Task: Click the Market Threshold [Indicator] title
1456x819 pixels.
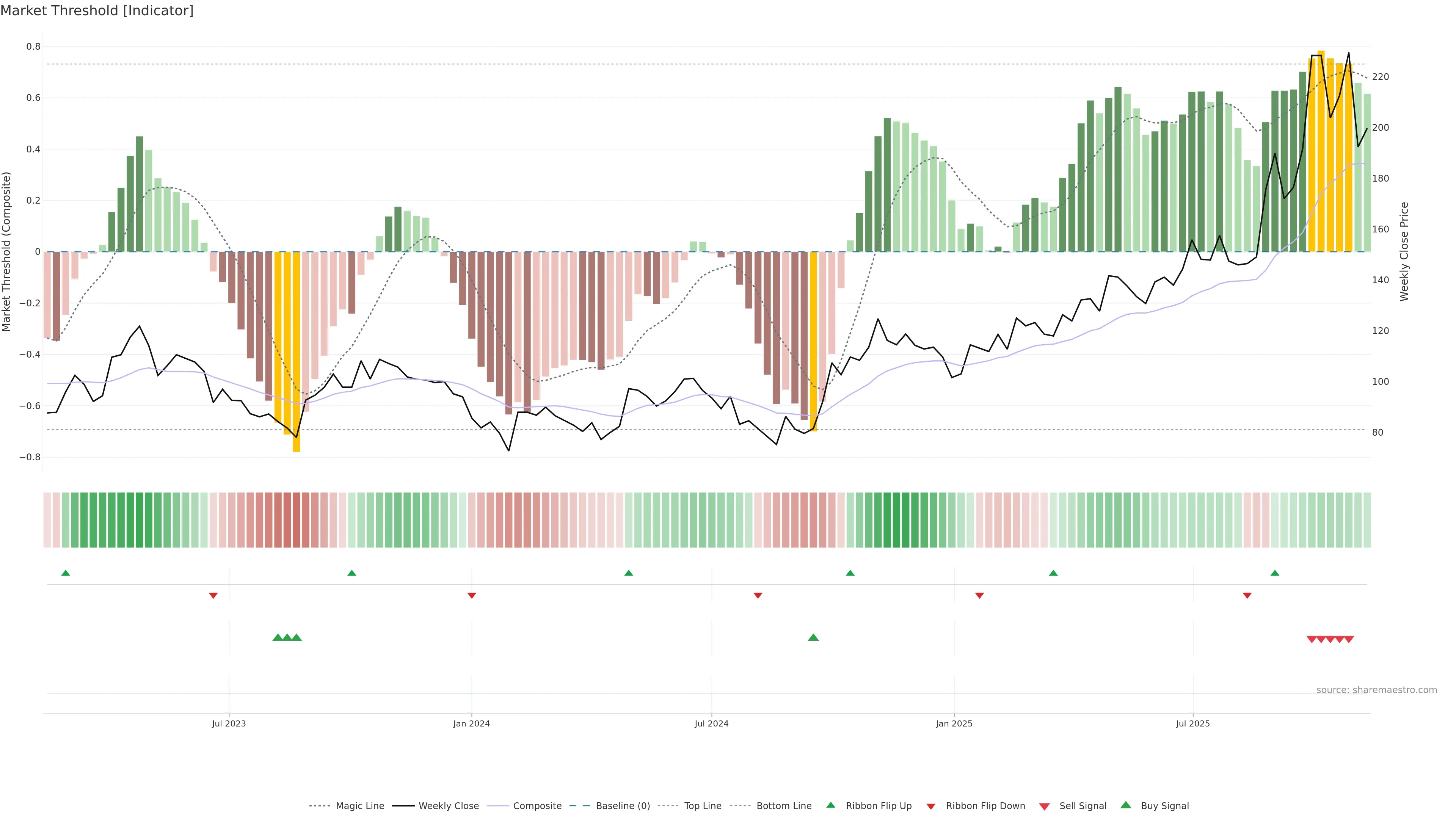Action: [97, 11]
